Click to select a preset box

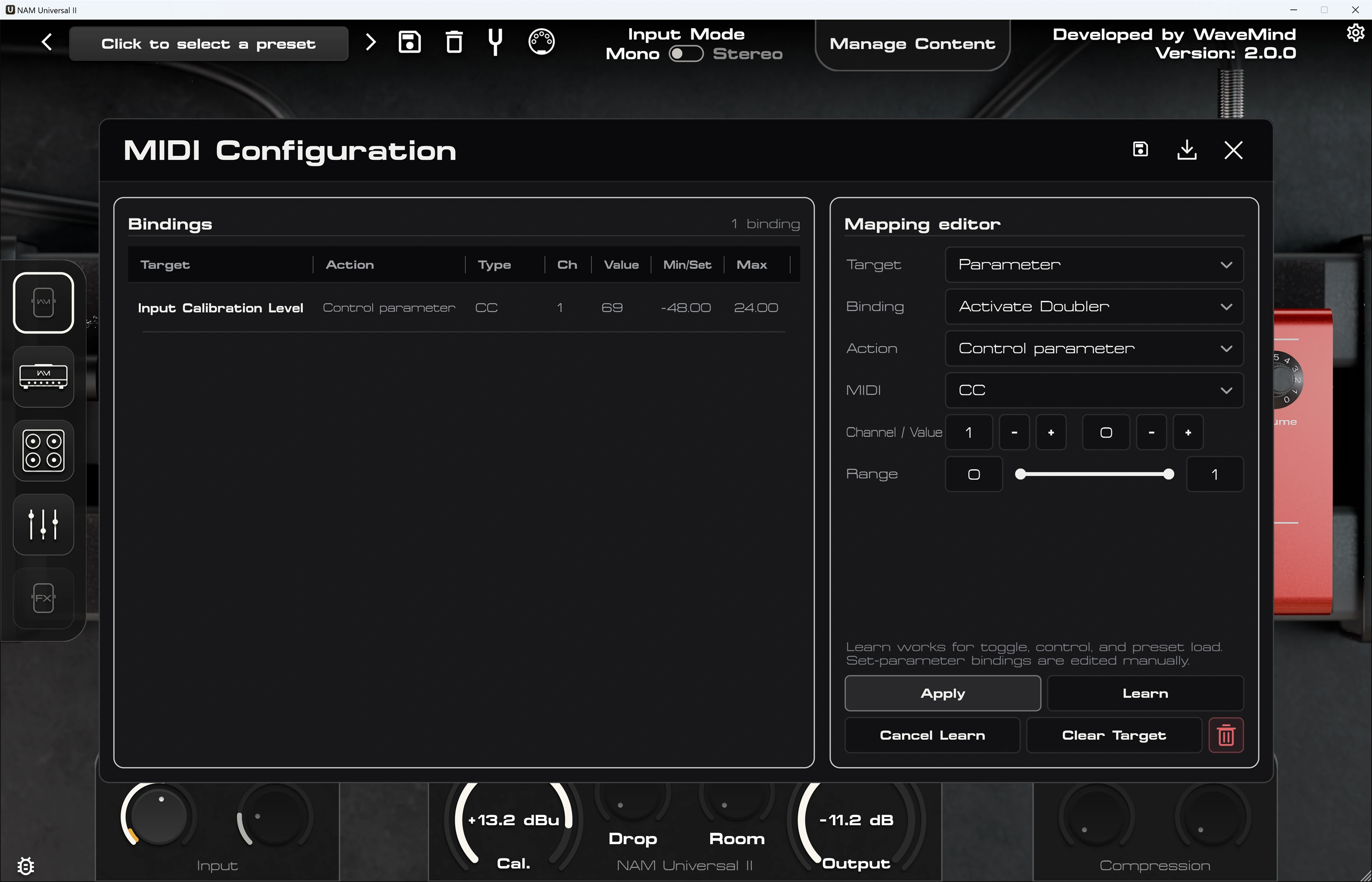coord(209,43)
